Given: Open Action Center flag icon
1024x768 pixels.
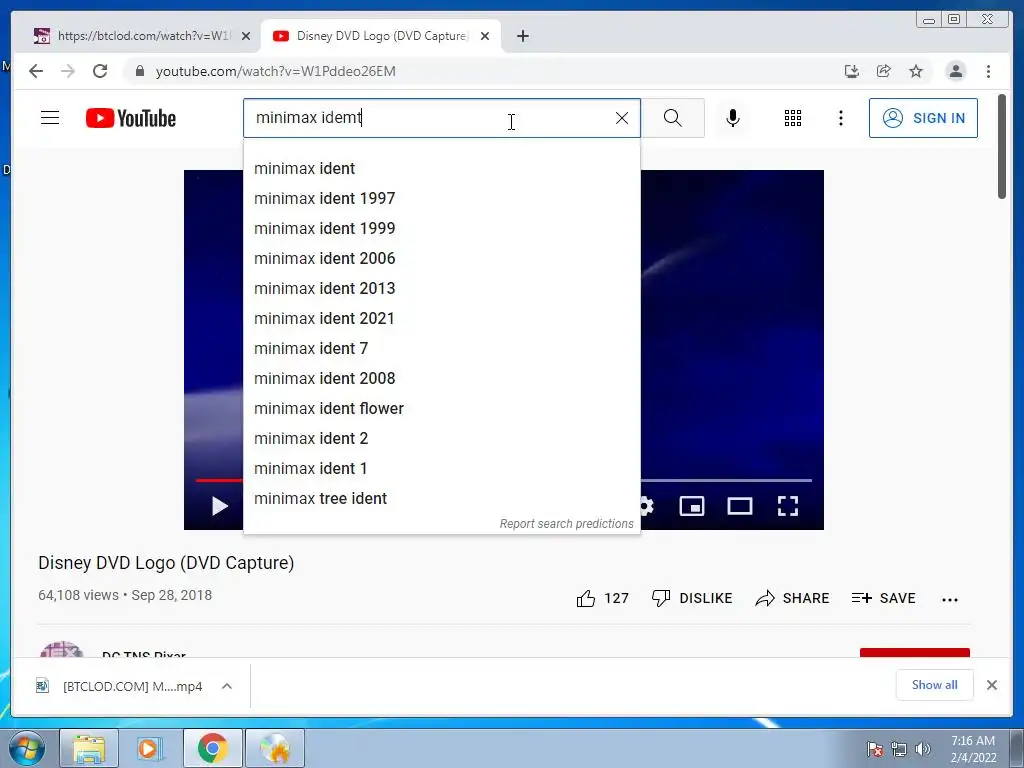Looking at the screenshot, I should [875, 749].
